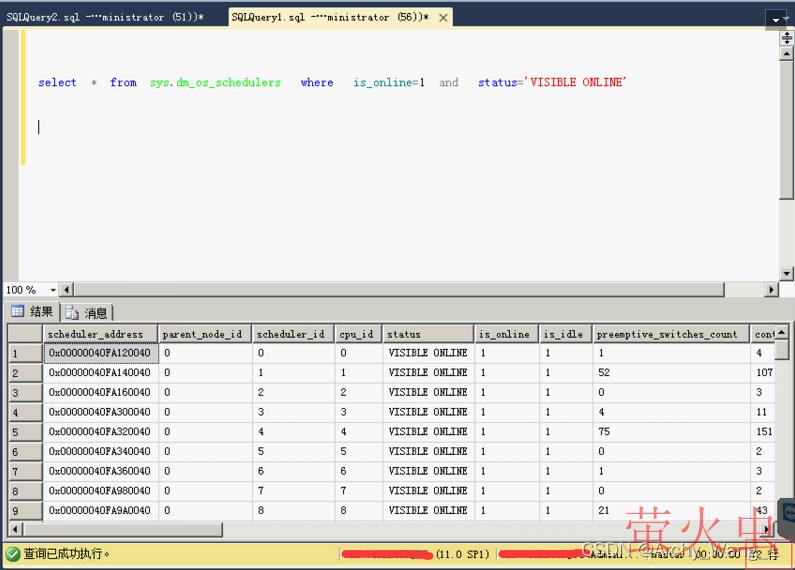Image resolution: width=795 pixels, height=570 pixels.
Task: Click the scheduler_address column header
Action: 96,334
